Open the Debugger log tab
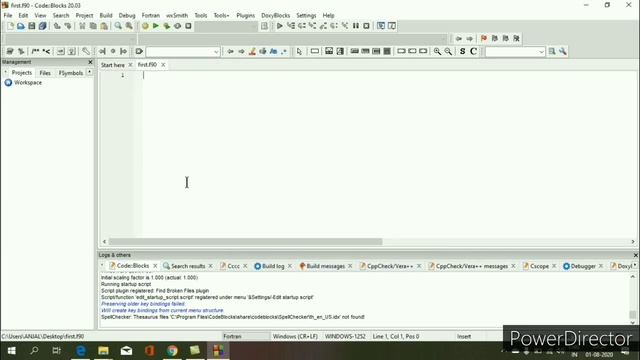This screenshot has height=360, width=640. [x=583, y=266]
